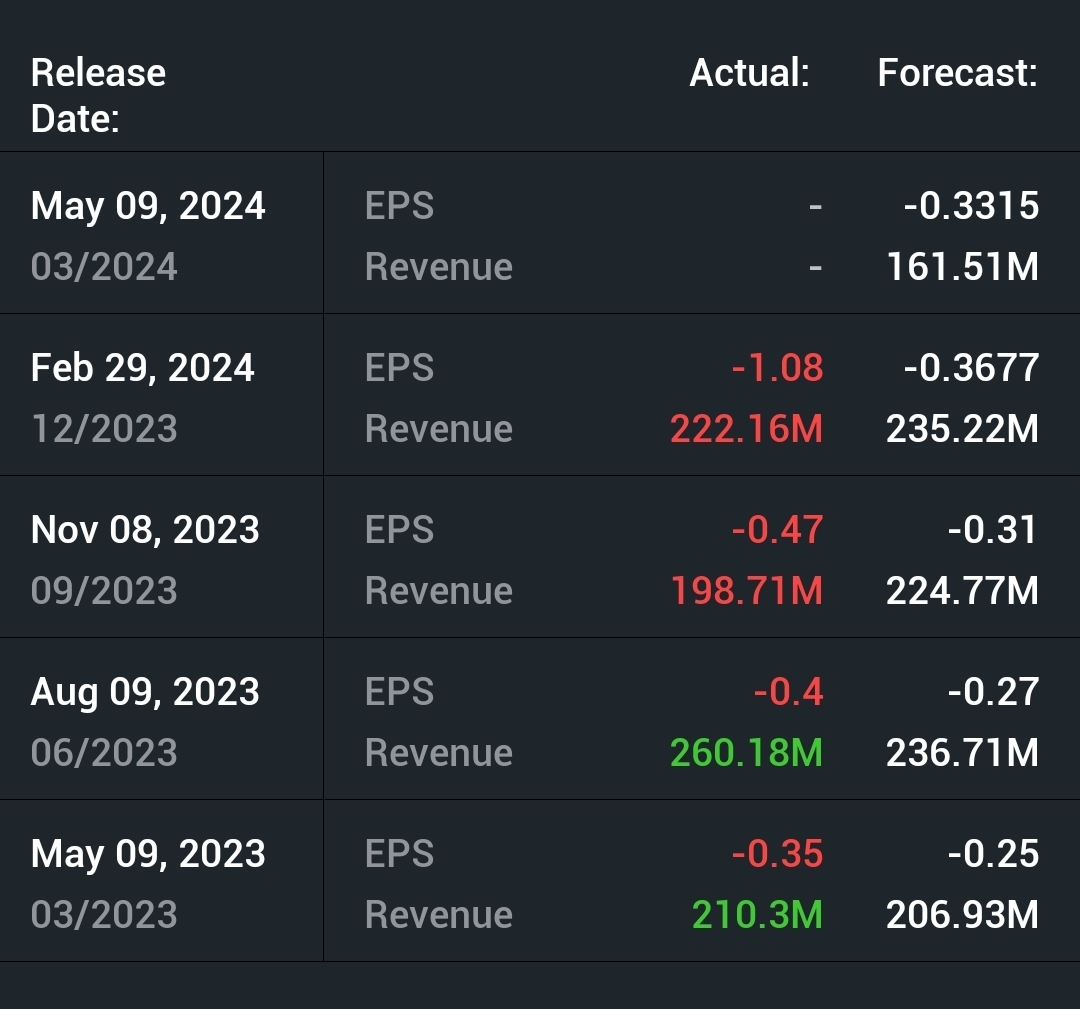Click the Forecast column header
Viewport: 1080px width, 1009px height.
click(x=957, y=73)
